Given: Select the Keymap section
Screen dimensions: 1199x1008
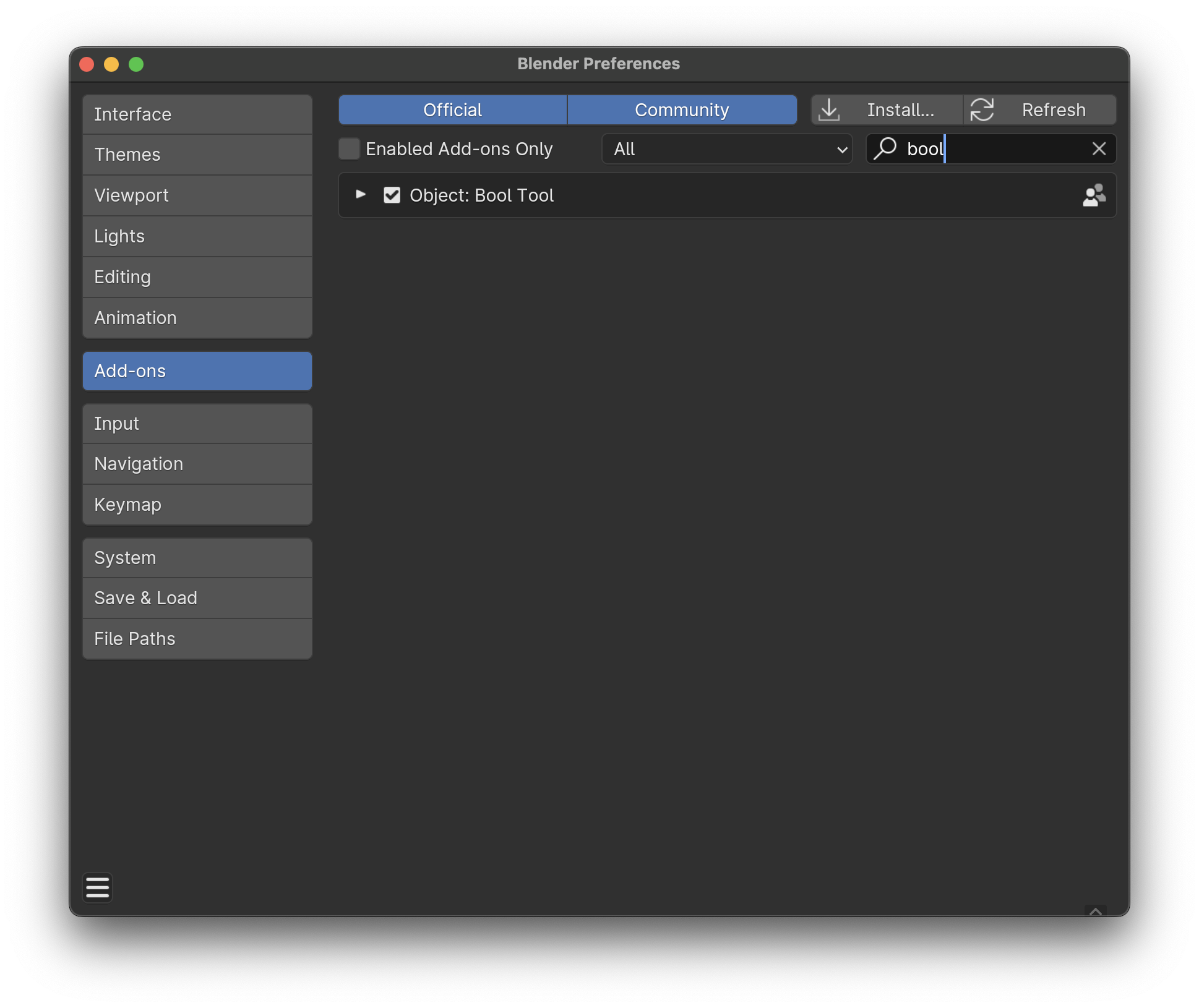Looking at the screenshot, I should coord(197,505).
